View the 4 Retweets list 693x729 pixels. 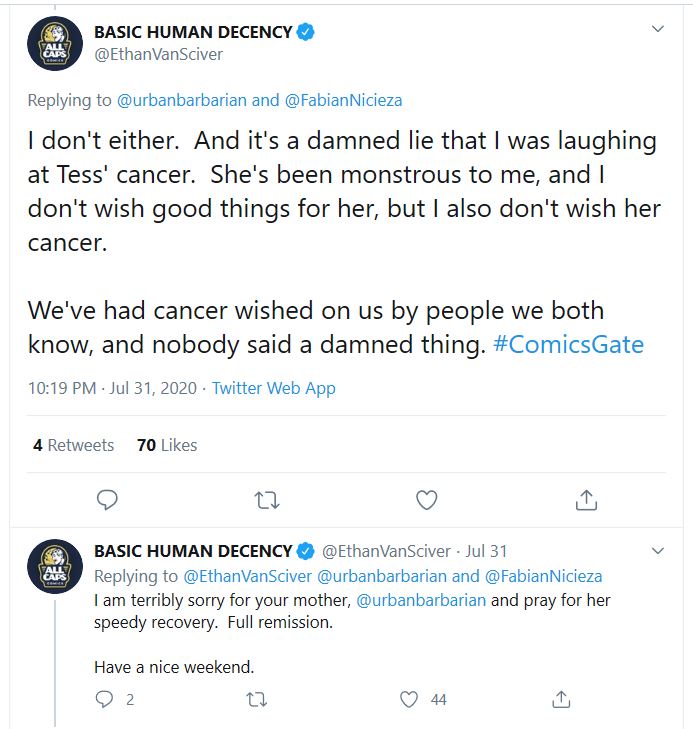coord(73,445)
